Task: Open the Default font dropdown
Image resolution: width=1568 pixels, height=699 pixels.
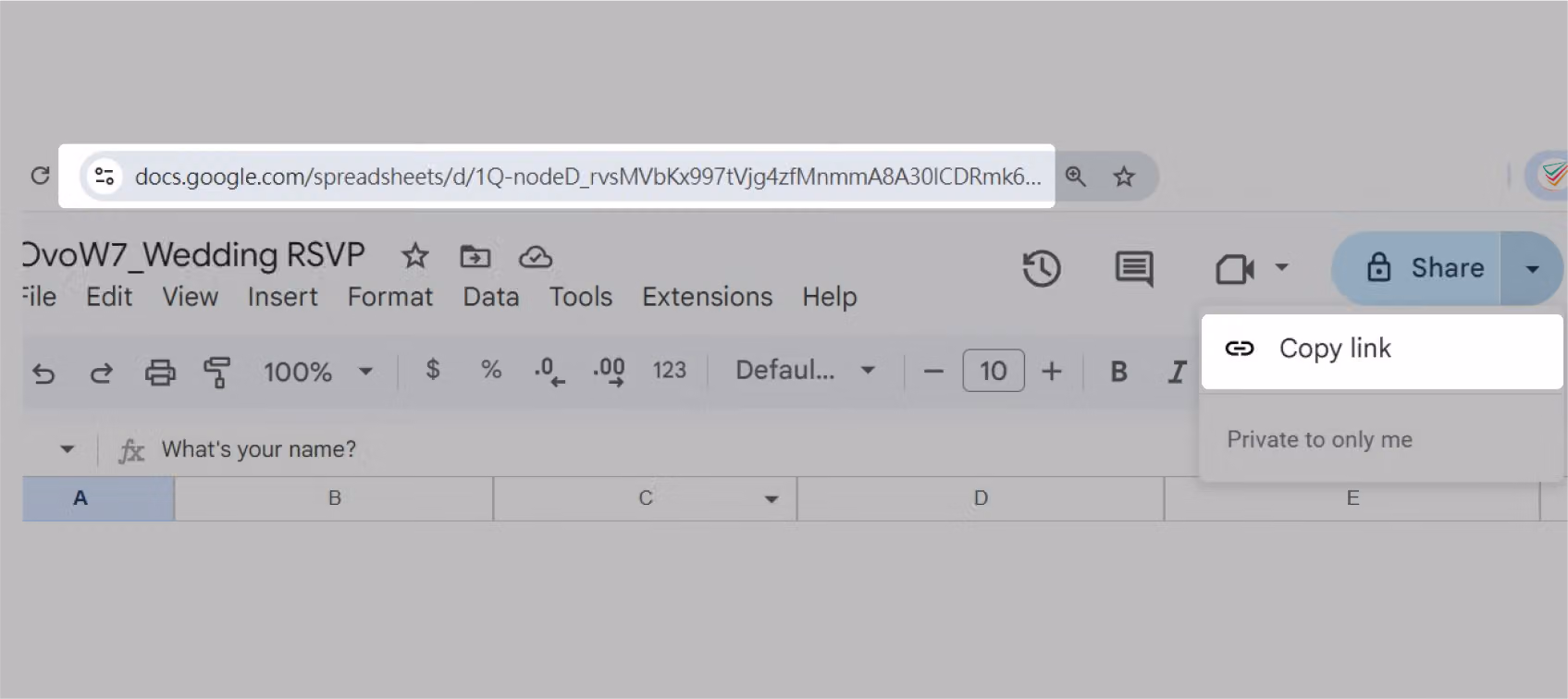Action: [x=805, y=371]
